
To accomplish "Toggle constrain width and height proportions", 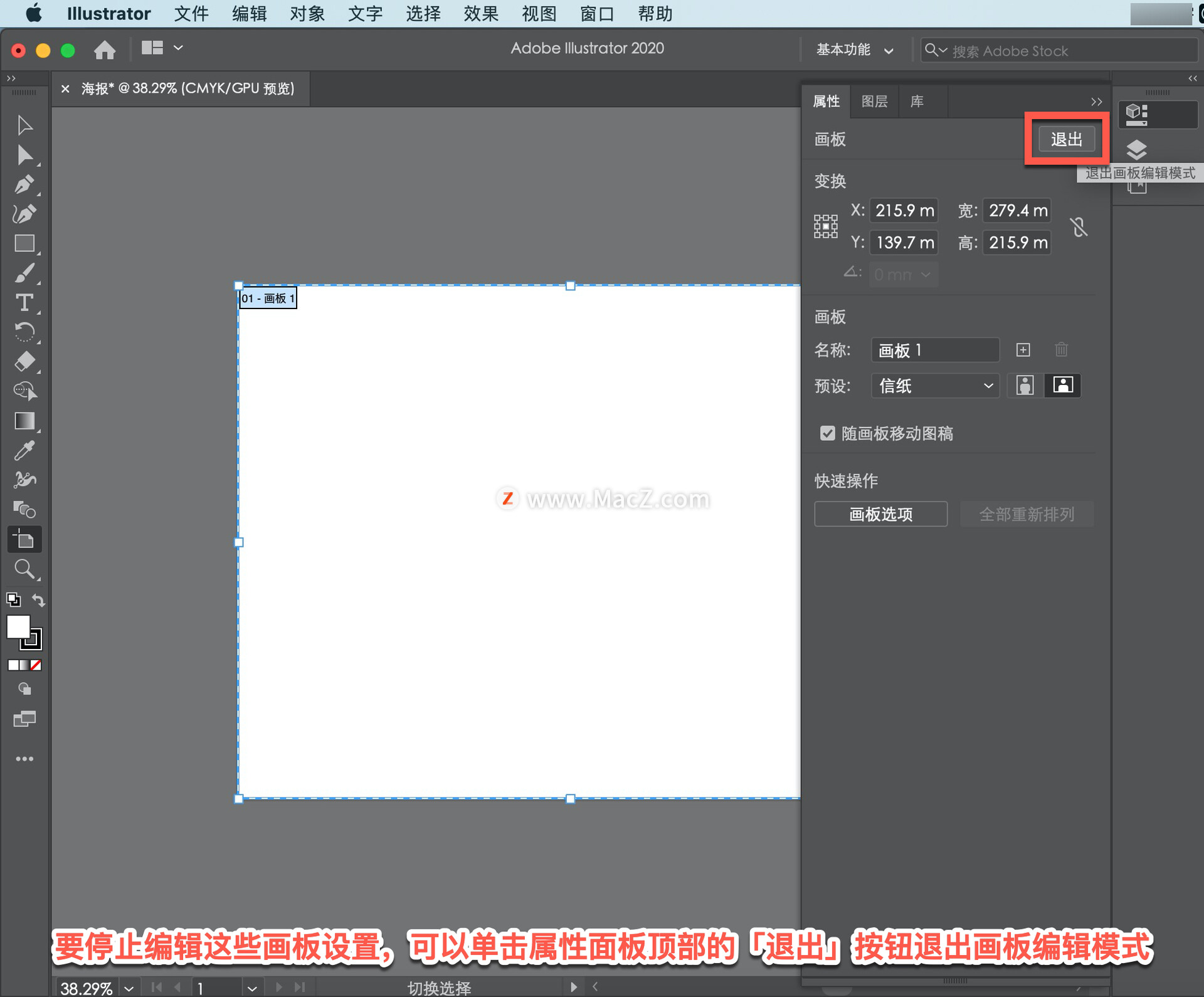I will point(1079,226).
